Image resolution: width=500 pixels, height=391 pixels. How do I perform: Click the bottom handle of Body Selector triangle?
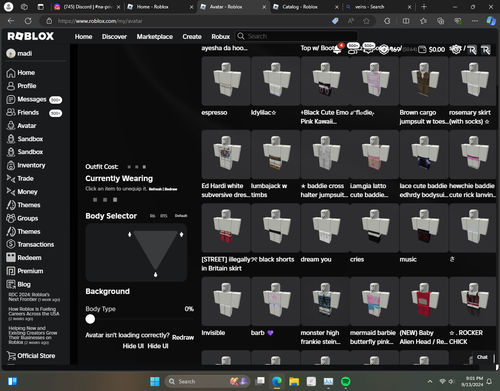[x=155, y=275]
